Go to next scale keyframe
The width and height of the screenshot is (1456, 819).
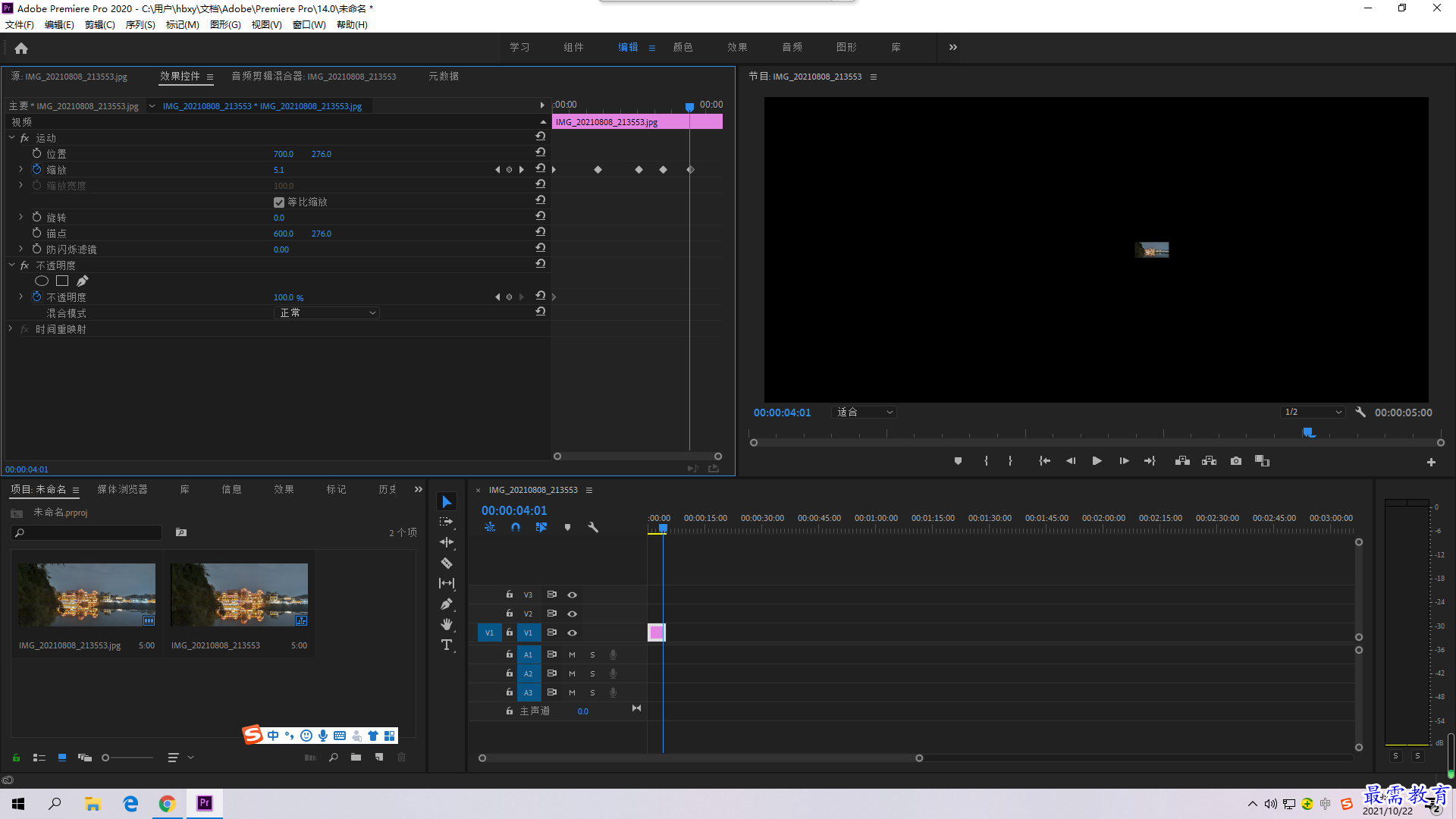522,169
